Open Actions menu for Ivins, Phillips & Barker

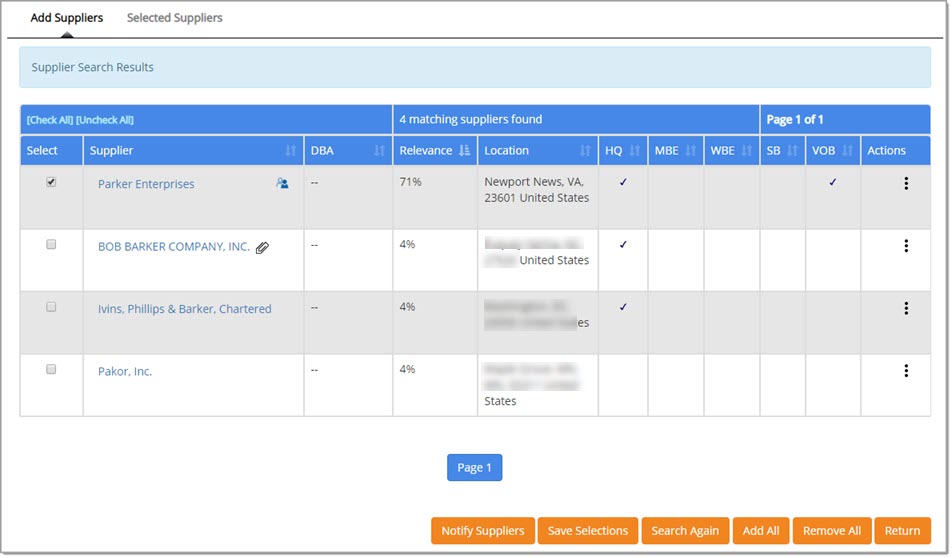click(x=906, y=308)
